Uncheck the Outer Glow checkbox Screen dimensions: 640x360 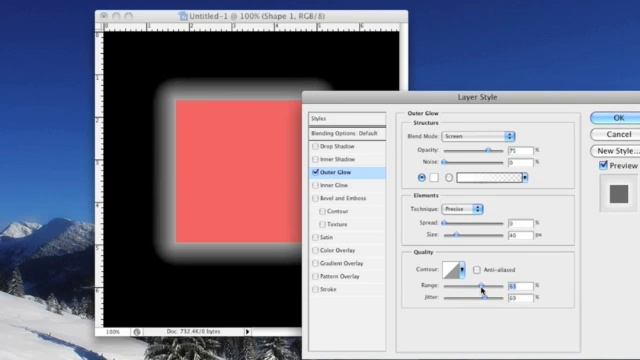pyautogui.click(x=315, y=172)
